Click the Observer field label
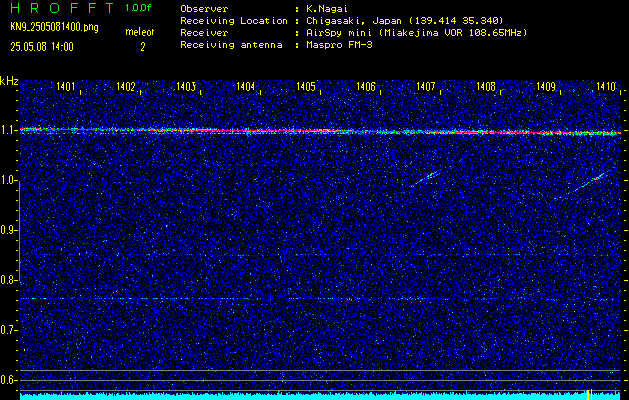Screen dimensions: 629x400 pos(204,8)
